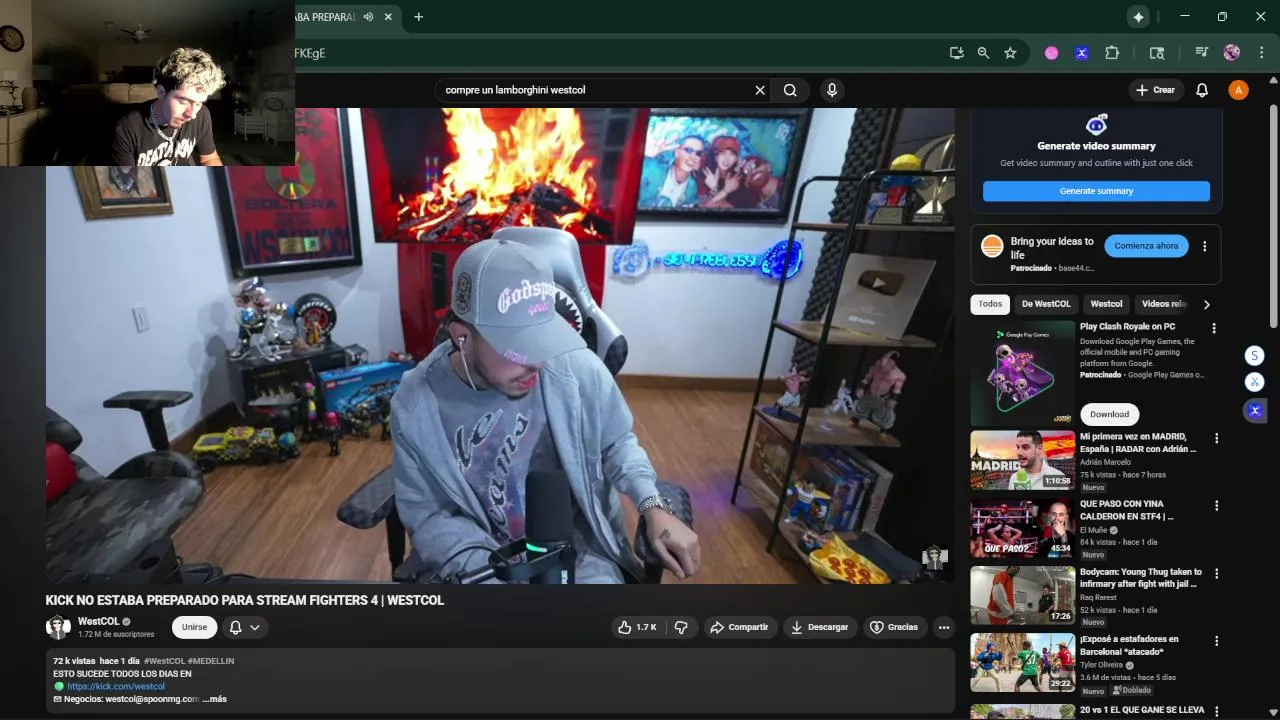Click the Unirse join button
The image size is (1280, 720).
[x=194, y=627]
